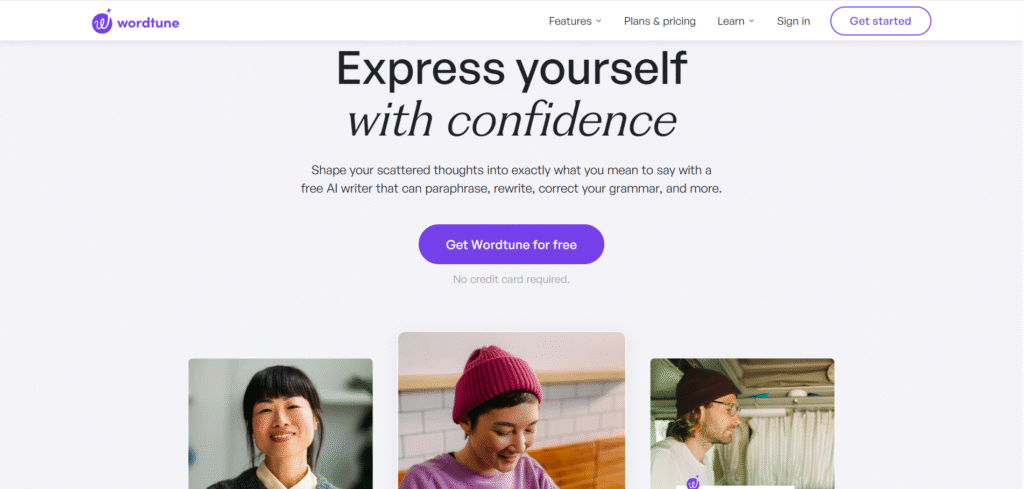Click Get Wordtune for free button

[x=511, y=244]
